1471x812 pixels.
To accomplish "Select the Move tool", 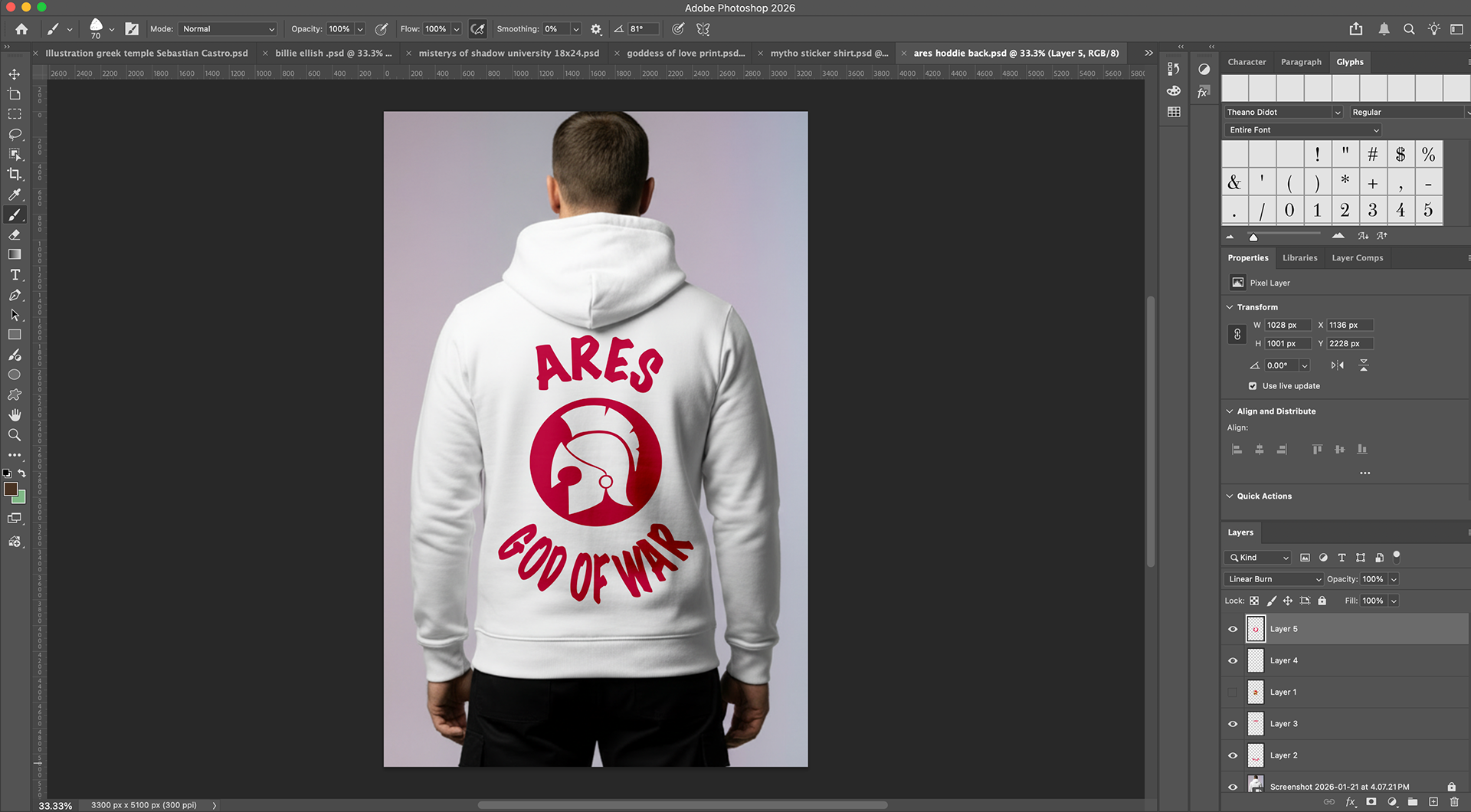I will tap(15, 74).
